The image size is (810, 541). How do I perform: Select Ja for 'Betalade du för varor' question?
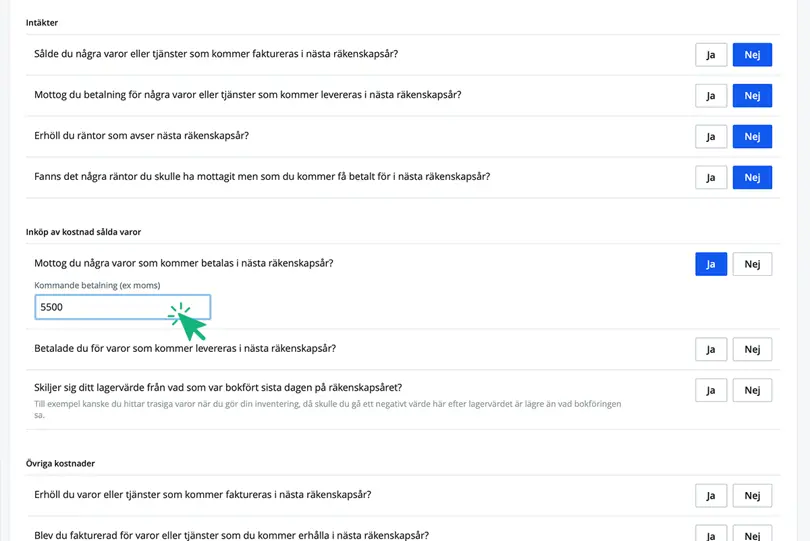click(710, 350)
